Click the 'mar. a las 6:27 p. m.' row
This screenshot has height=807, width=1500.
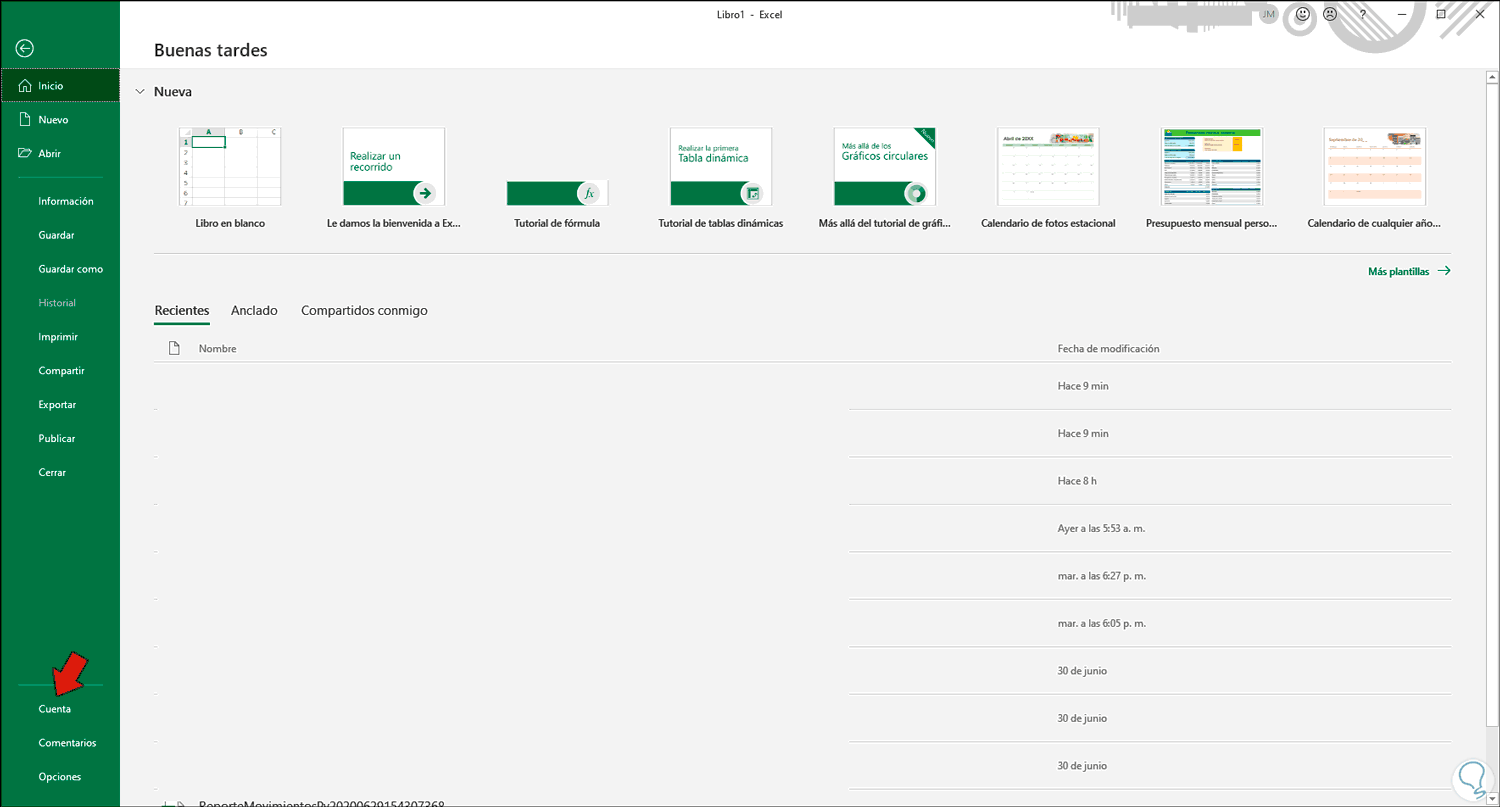tap(802, 576)
